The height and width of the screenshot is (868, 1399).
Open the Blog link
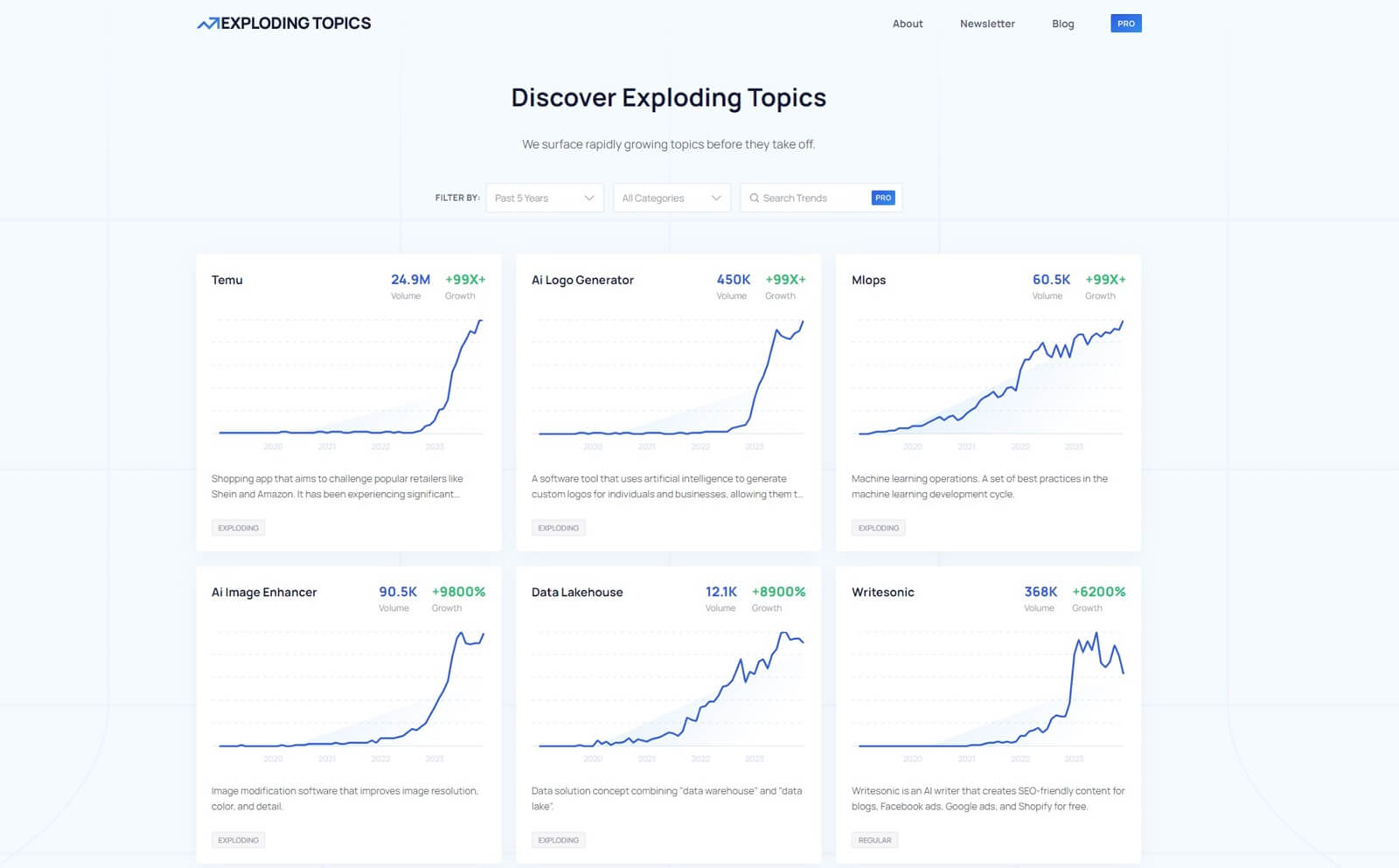[x=1063, y=24]
